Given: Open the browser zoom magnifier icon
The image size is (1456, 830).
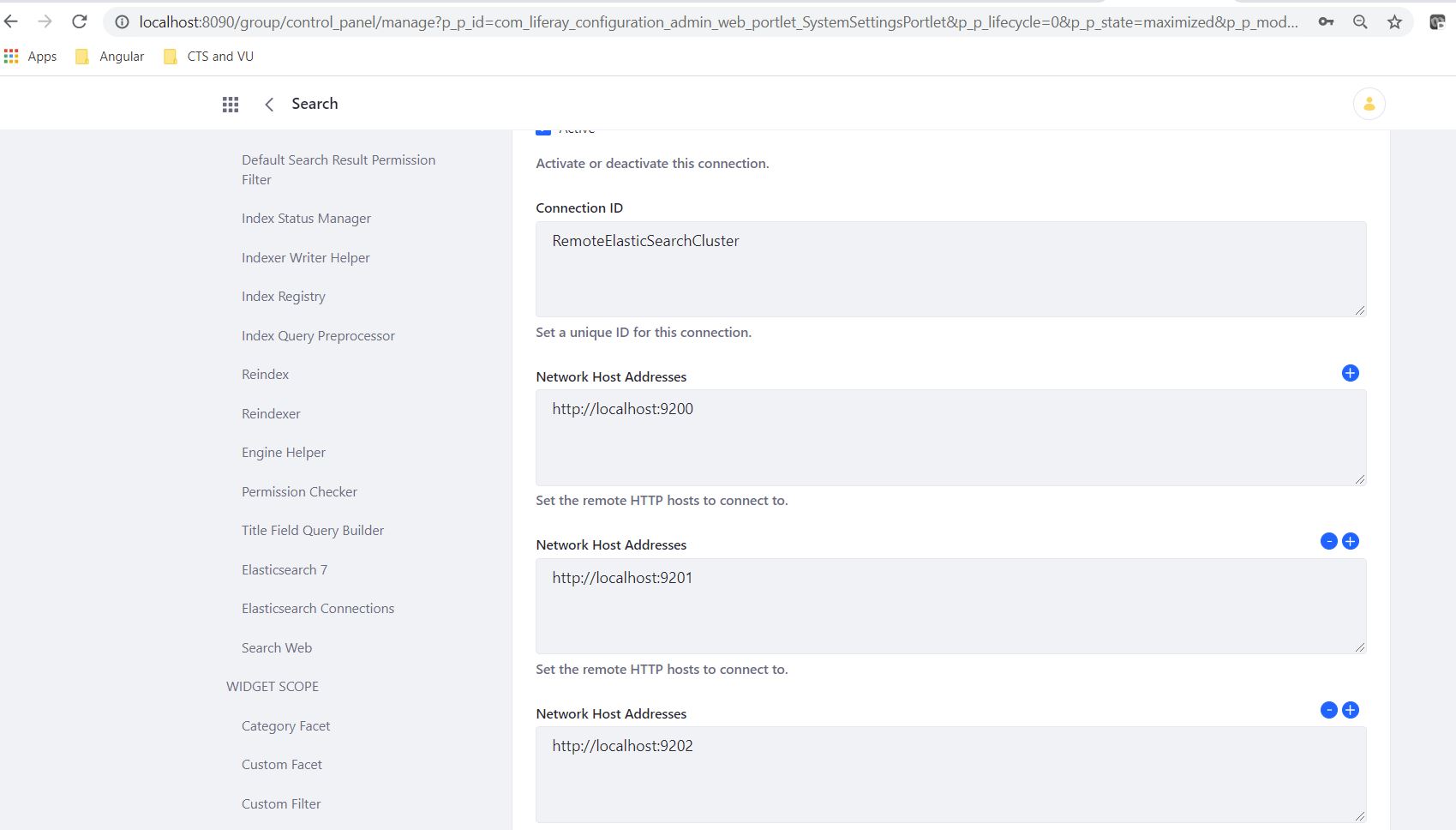Looking at the screenshot, I should pyautogui.click(x=1359, y=22).
